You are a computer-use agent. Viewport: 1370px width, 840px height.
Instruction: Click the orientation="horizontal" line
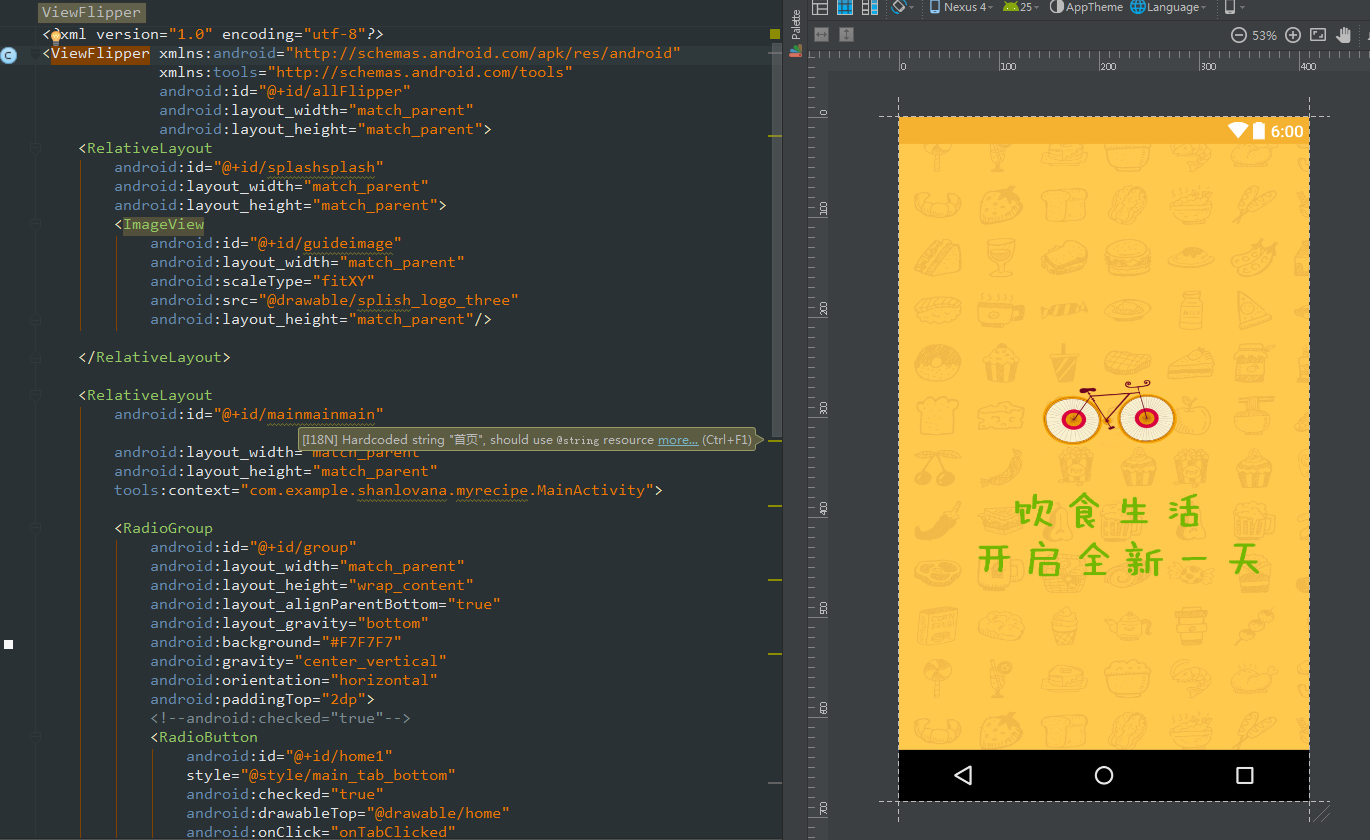point(294,680)
